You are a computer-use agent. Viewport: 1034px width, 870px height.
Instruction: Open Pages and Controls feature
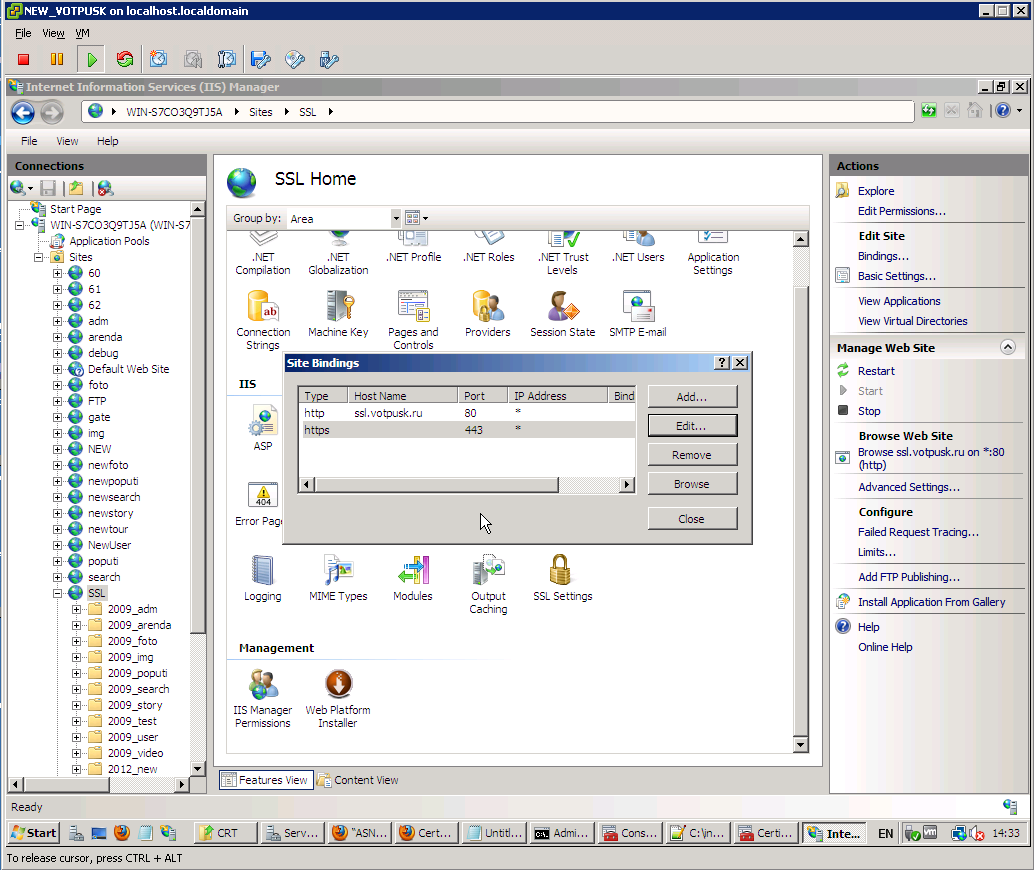[x=413, y=321]
